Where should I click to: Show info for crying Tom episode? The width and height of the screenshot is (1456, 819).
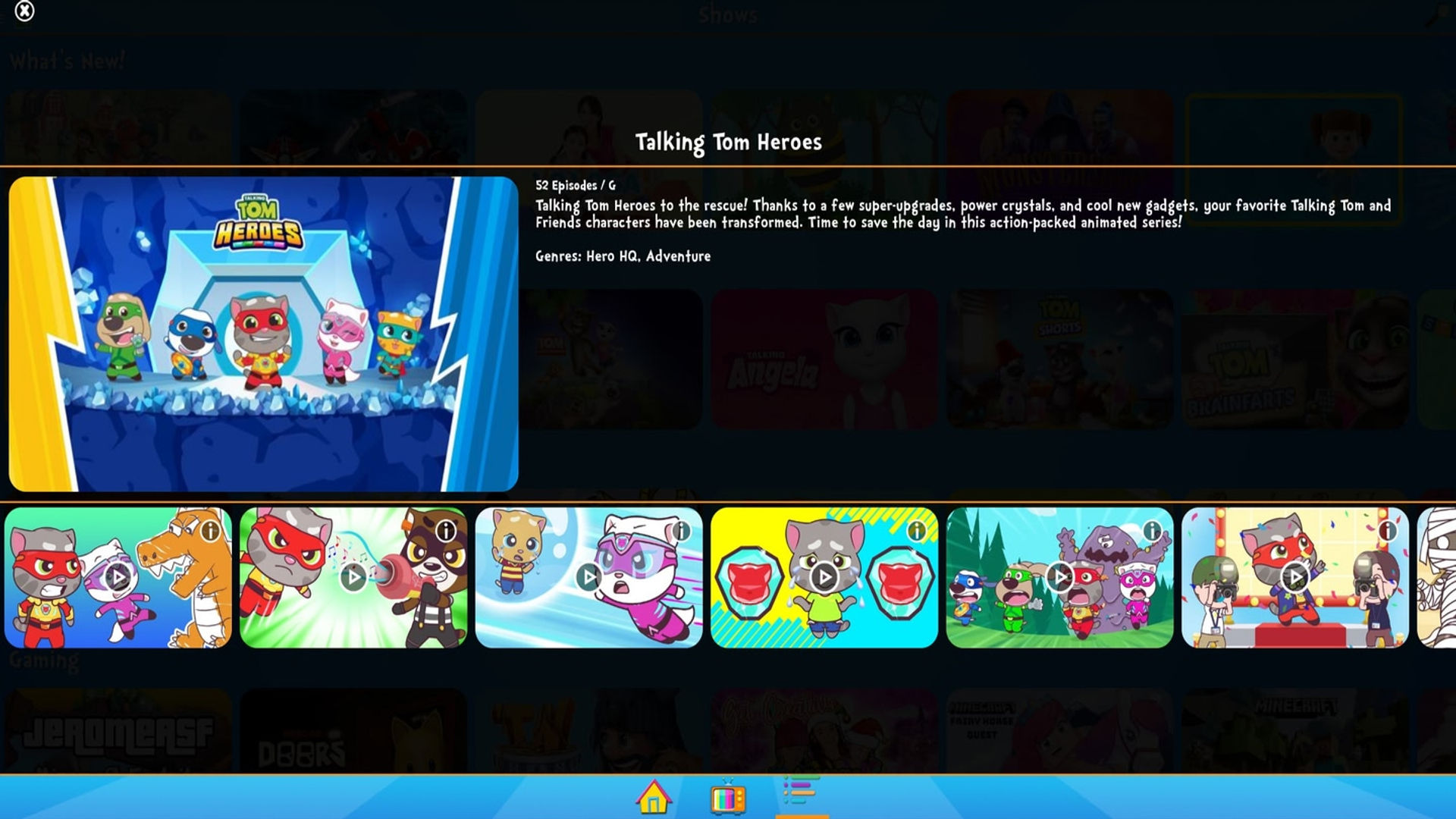[x=917, y=530]
